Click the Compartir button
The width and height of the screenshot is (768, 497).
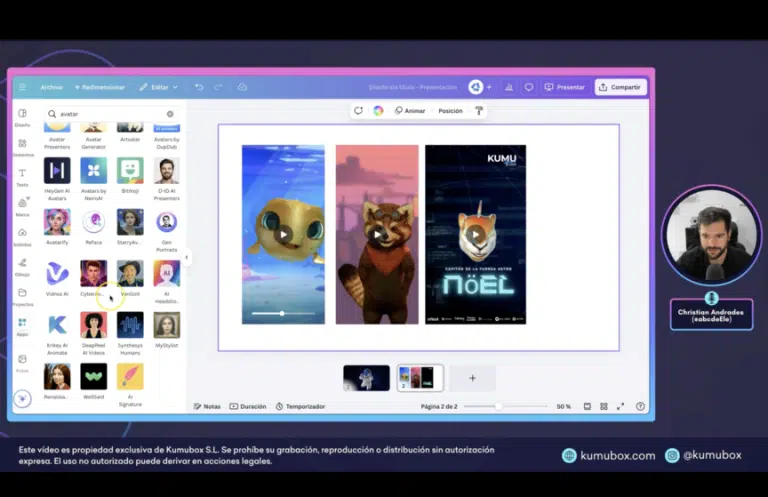[620, 87]
